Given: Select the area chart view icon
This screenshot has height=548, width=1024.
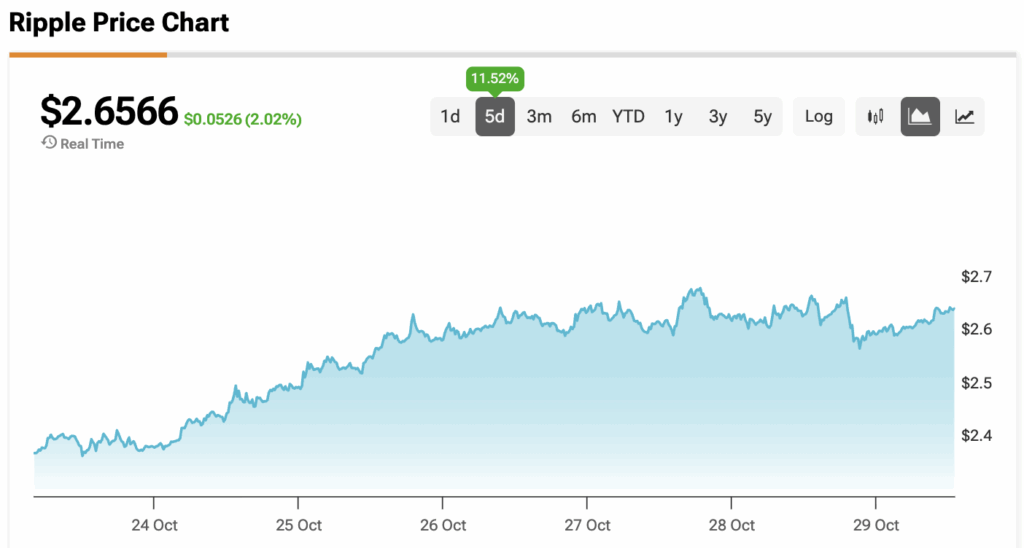Looking at the screenshot, I should pos(920,116).
